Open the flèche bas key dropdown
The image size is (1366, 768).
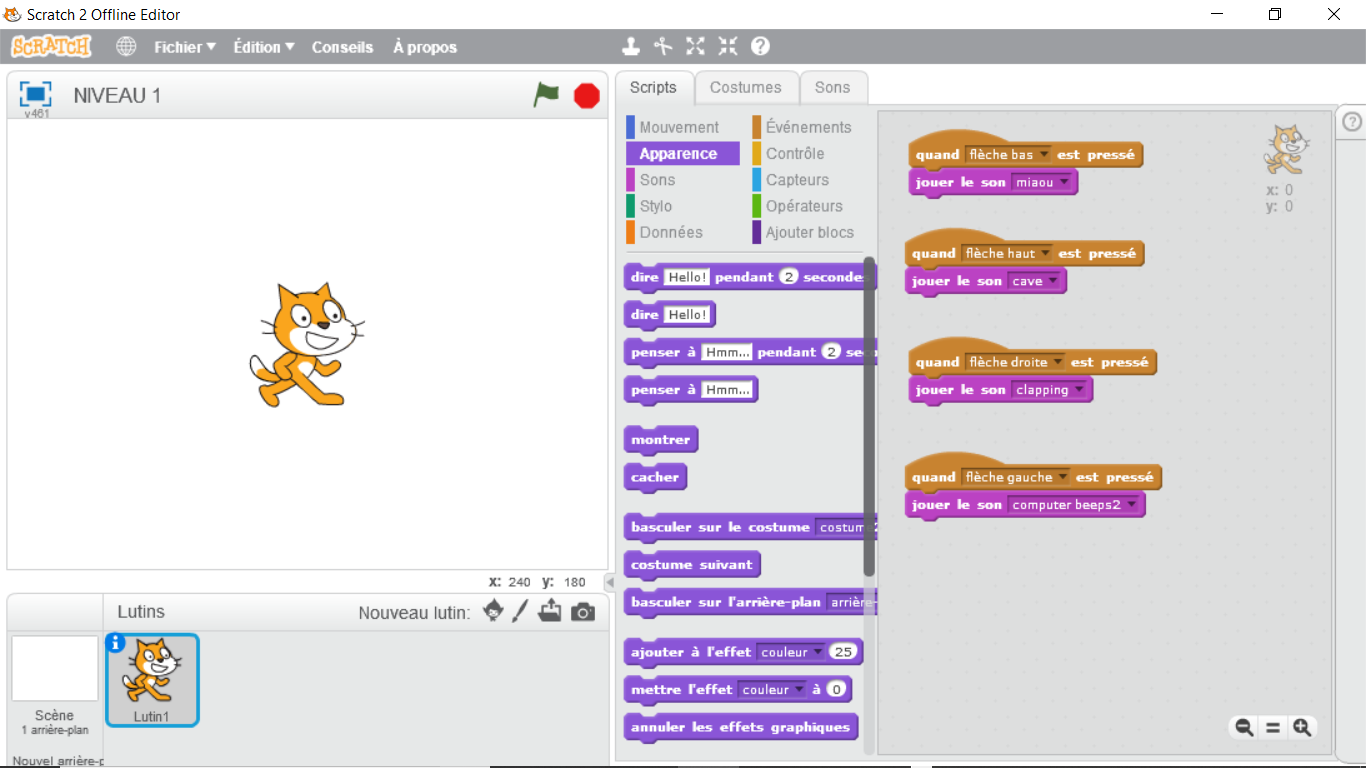[x=1008, y=155]
